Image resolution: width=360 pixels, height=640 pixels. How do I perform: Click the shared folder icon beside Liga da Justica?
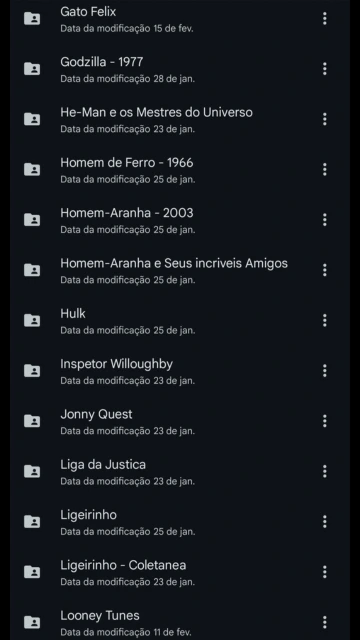32,471
